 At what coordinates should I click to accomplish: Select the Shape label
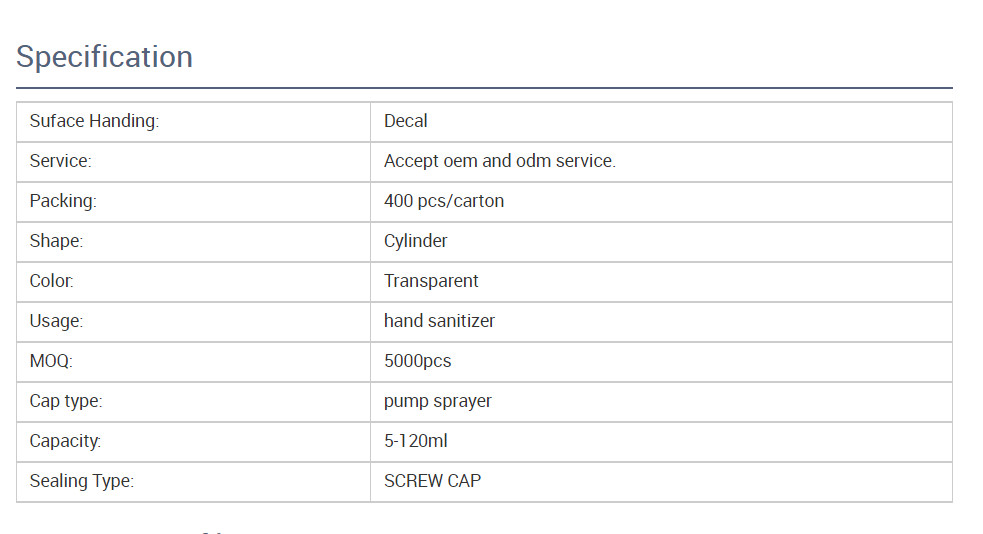click(56, 241)
